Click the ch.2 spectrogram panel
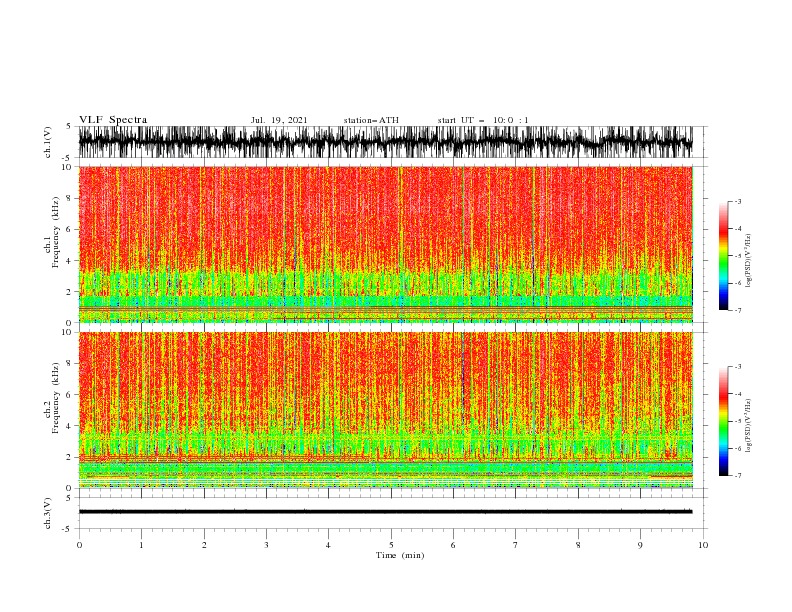Screen dimensions: 792x612 pos(385,410)
